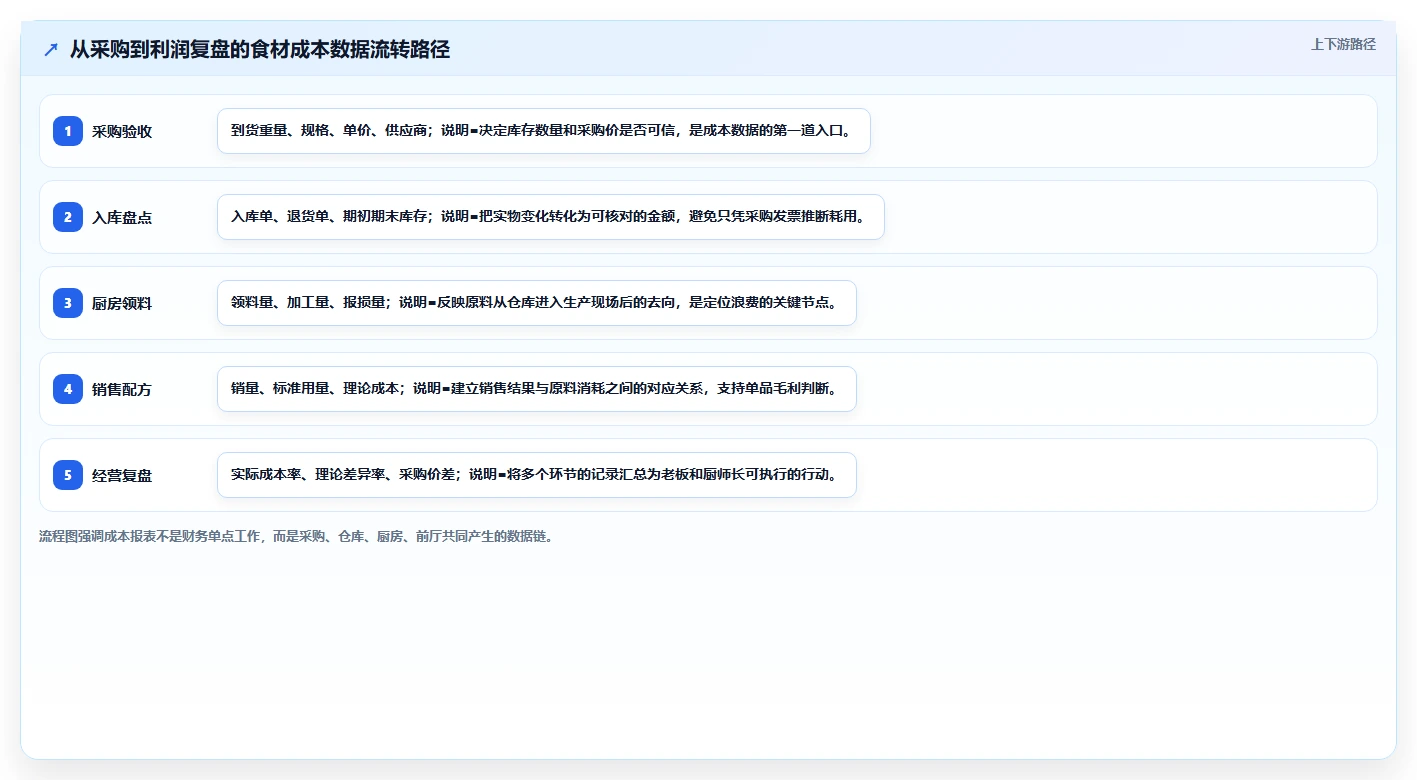Click the step 1 number badge
1417x780 pixels.
(68, 131)
